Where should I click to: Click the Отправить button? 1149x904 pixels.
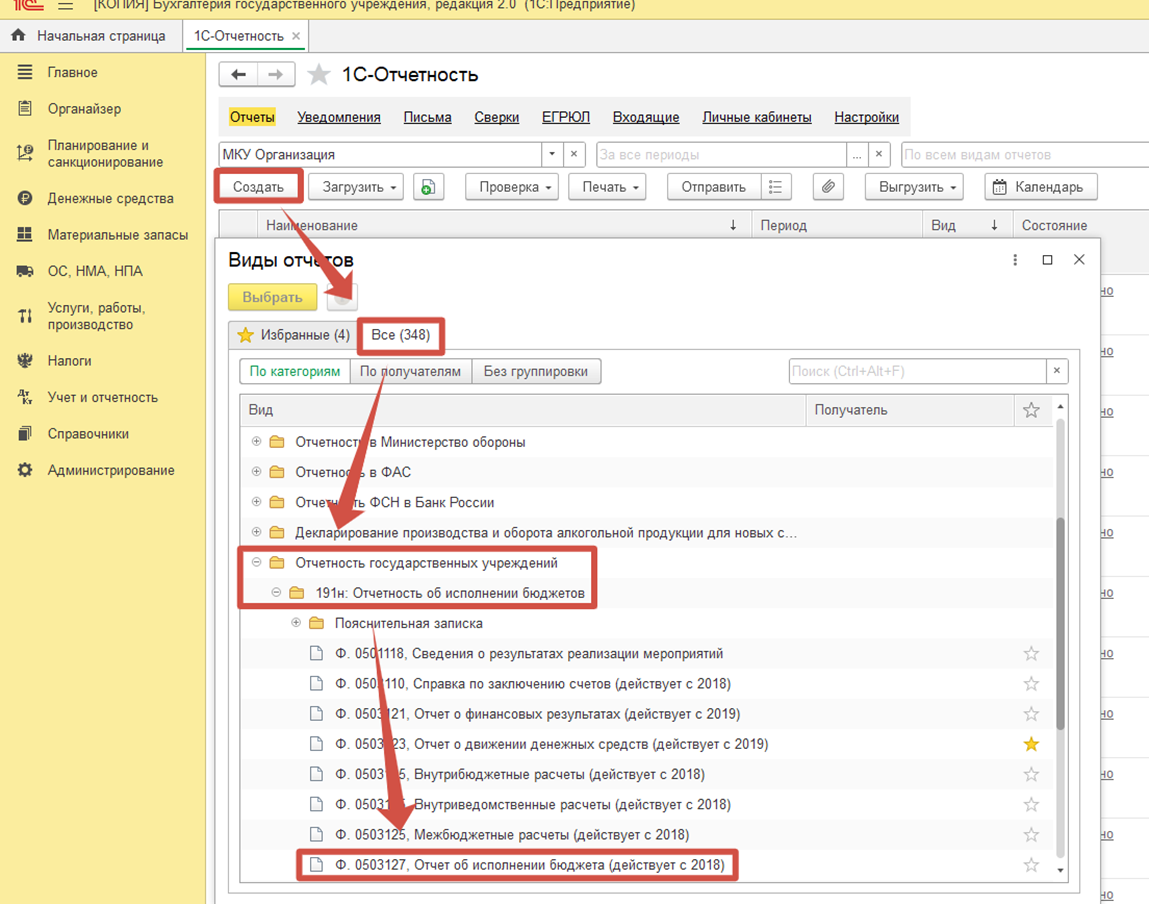[714, 187]
